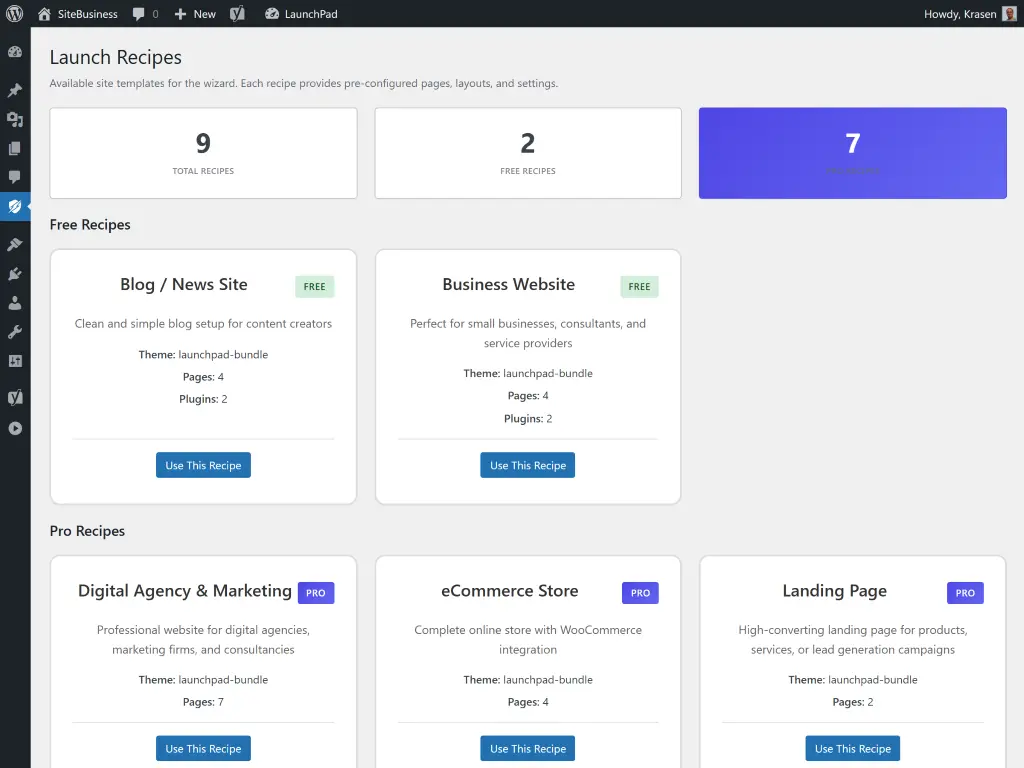The width and height of the screenshot is (1024, 768).
Task: View Comments using the sidebar bubble icon
Action: 15,177
